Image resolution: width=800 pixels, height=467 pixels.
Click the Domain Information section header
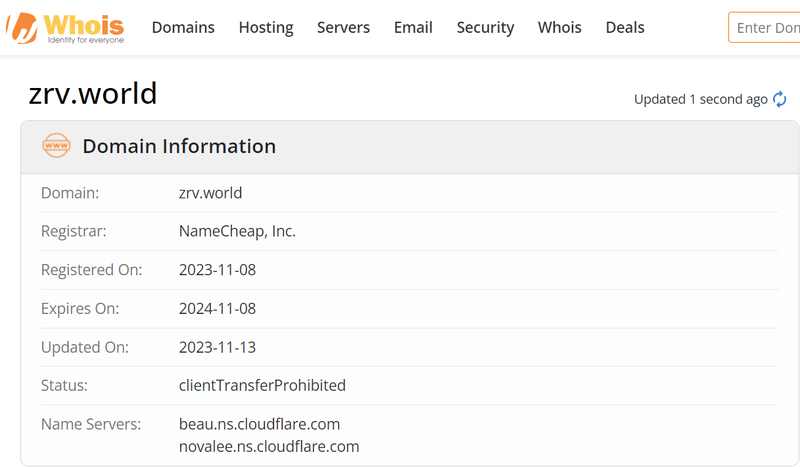(x=179, y=146)
